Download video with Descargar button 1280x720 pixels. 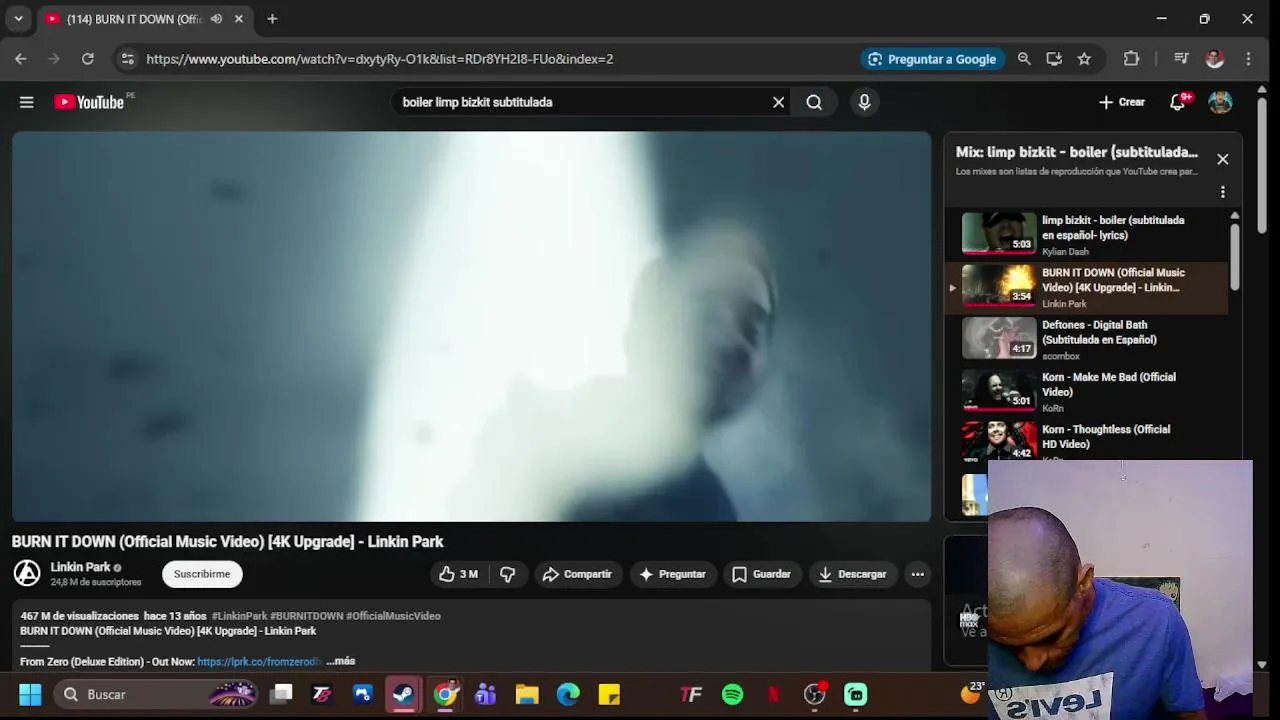(x=852, y=574)
